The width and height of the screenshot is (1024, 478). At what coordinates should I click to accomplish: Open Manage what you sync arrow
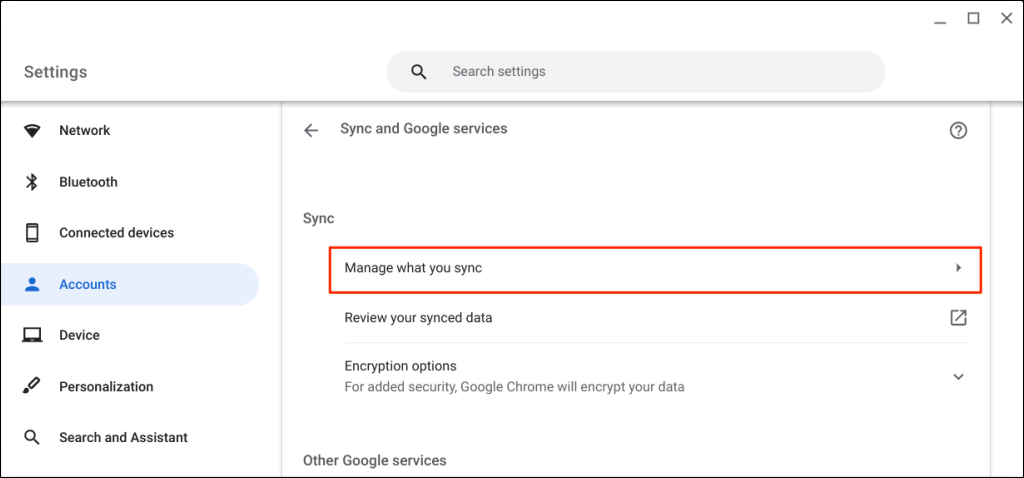[x=958, y=268]
